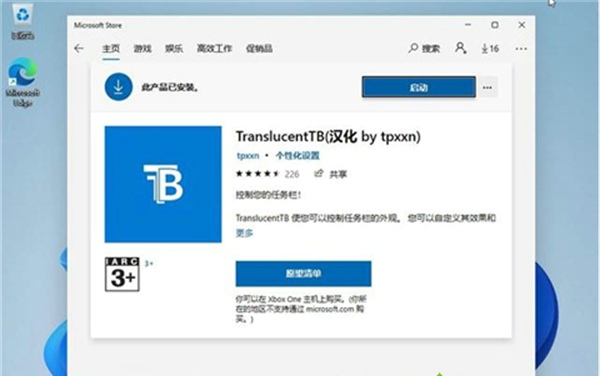Viewport: 600px width, 376px height.
Task: Switch to the 游戏 tab
Action: coord(142,49)
